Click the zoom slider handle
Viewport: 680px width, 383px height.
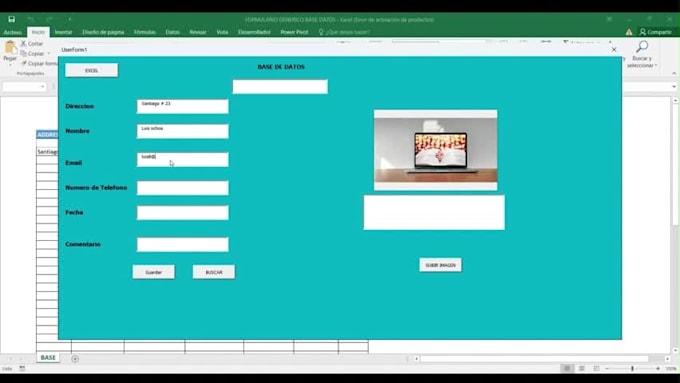tap(632, 368)
